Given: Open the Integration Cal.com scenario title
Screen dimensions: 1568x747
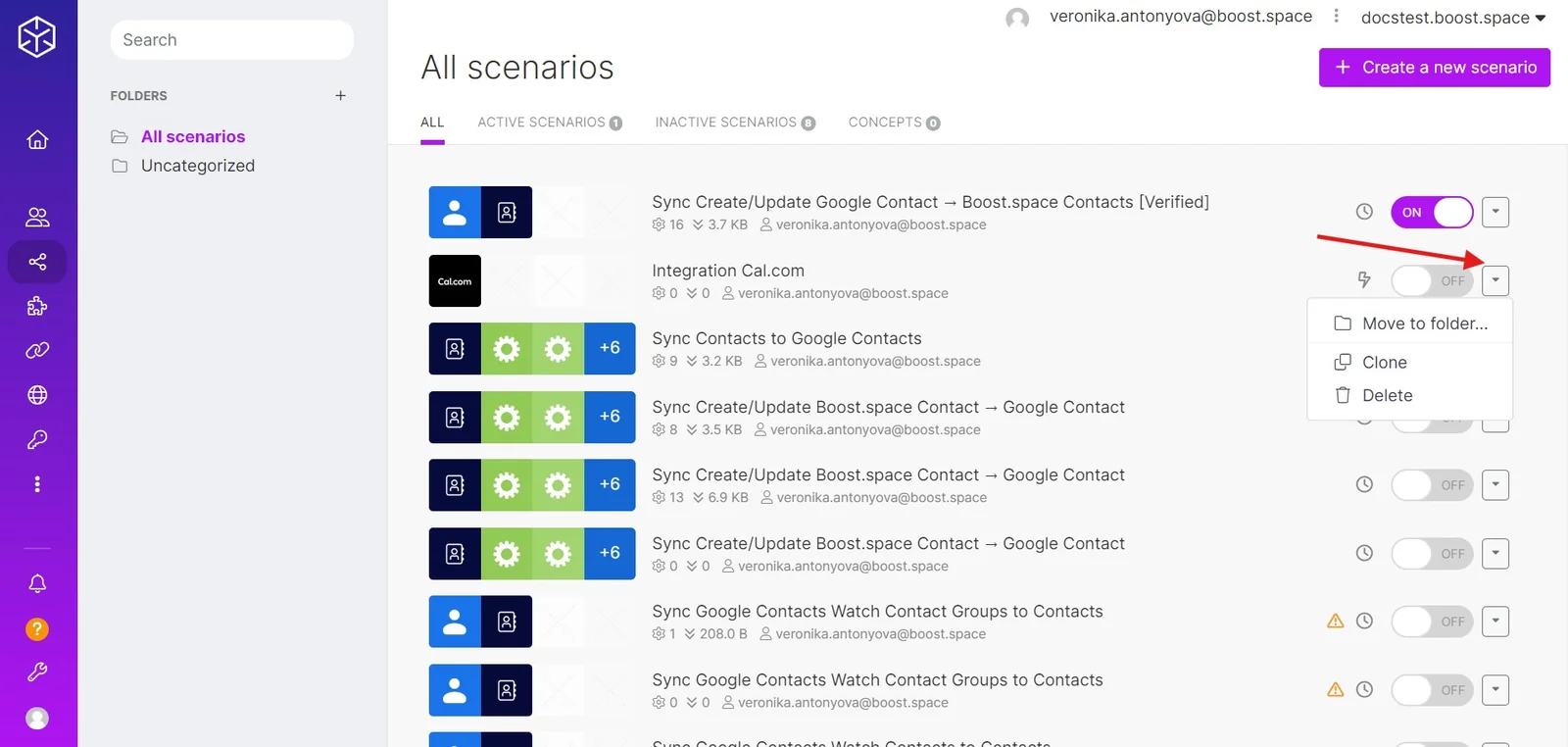Looking at the screenshot, I should (x=728, y=271).
